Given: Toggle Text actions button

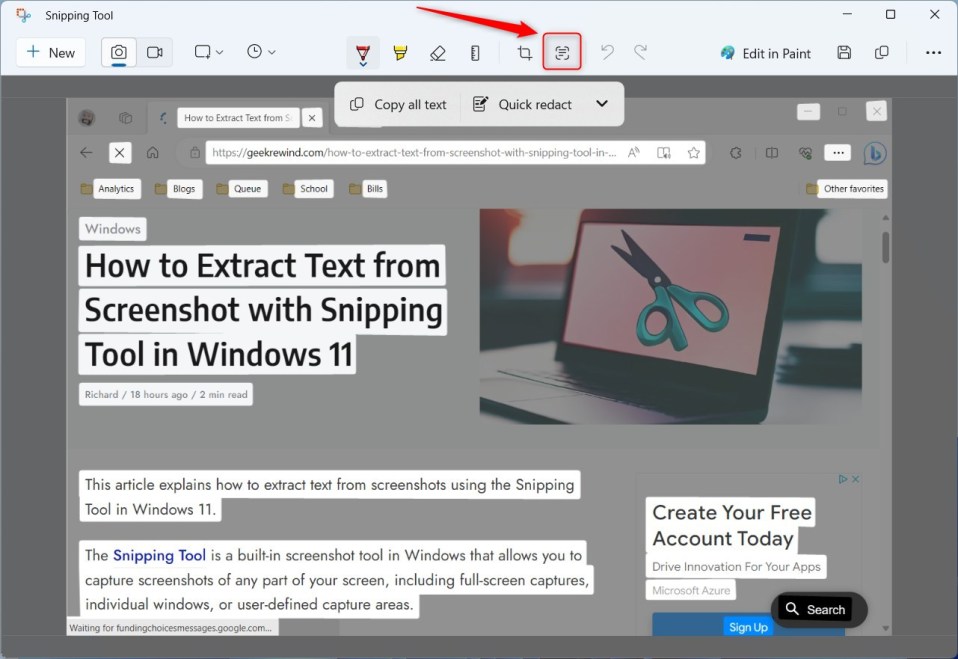Looking at the screenshot, I should pos(562,53).
